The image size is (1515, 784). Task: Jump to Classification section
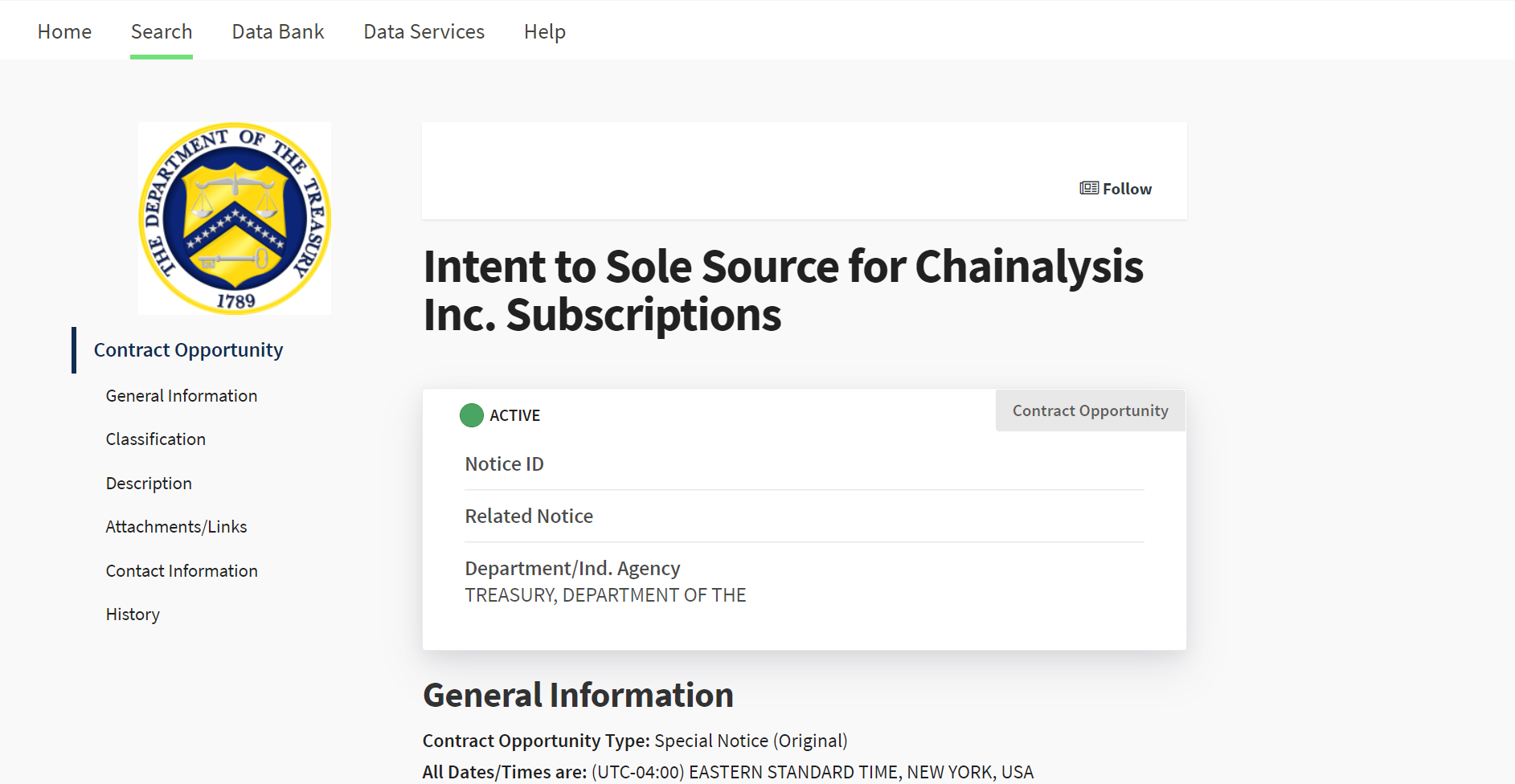156,439
